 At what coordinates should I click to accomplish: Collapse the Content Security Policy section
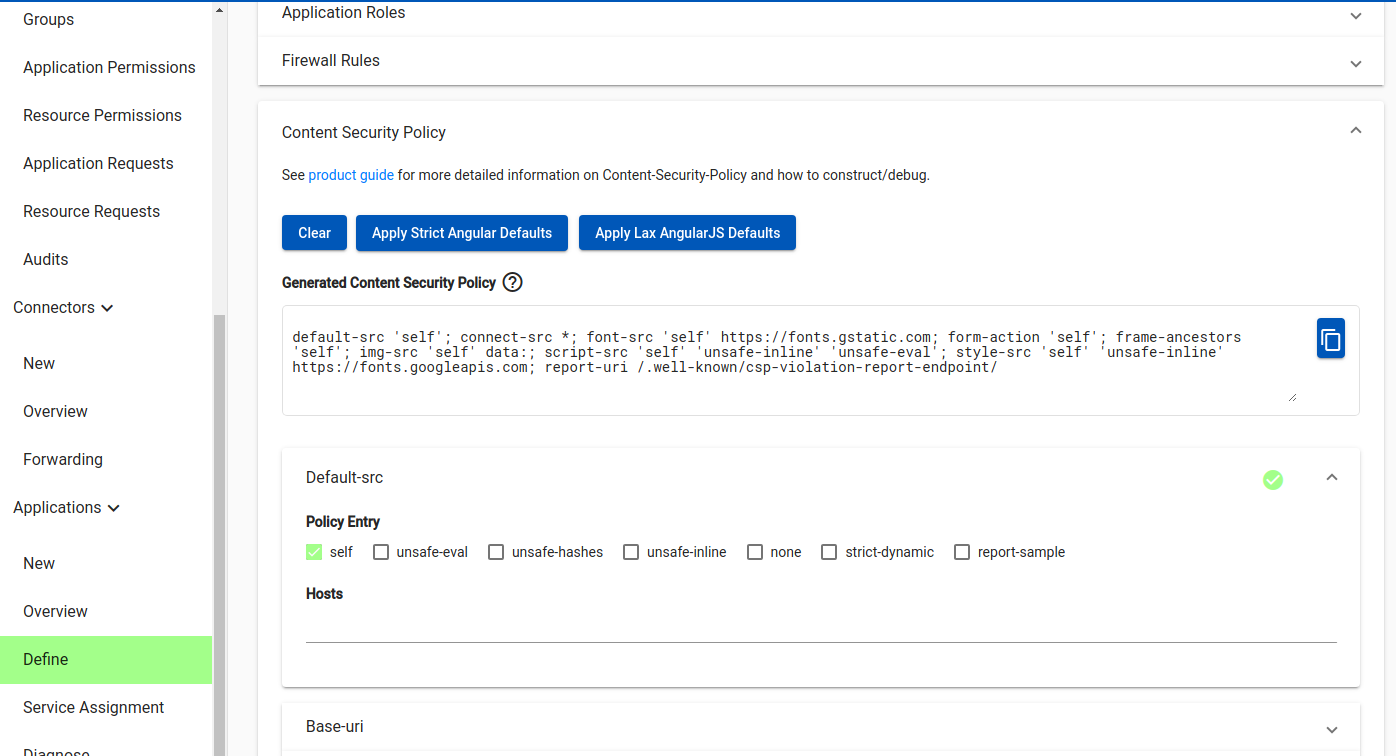point(1355,131)
